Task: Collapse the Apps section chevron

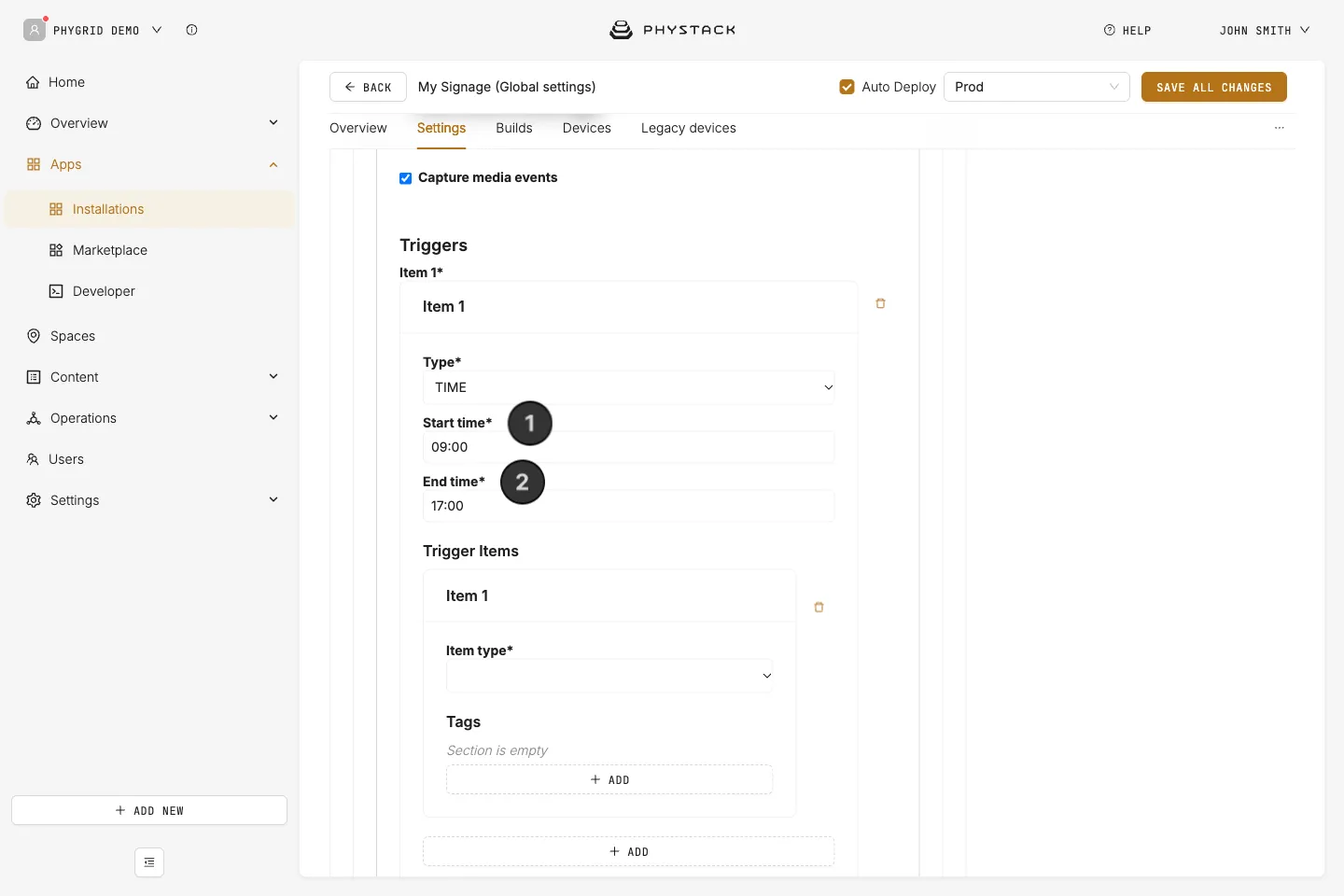Action: (273, 165)
